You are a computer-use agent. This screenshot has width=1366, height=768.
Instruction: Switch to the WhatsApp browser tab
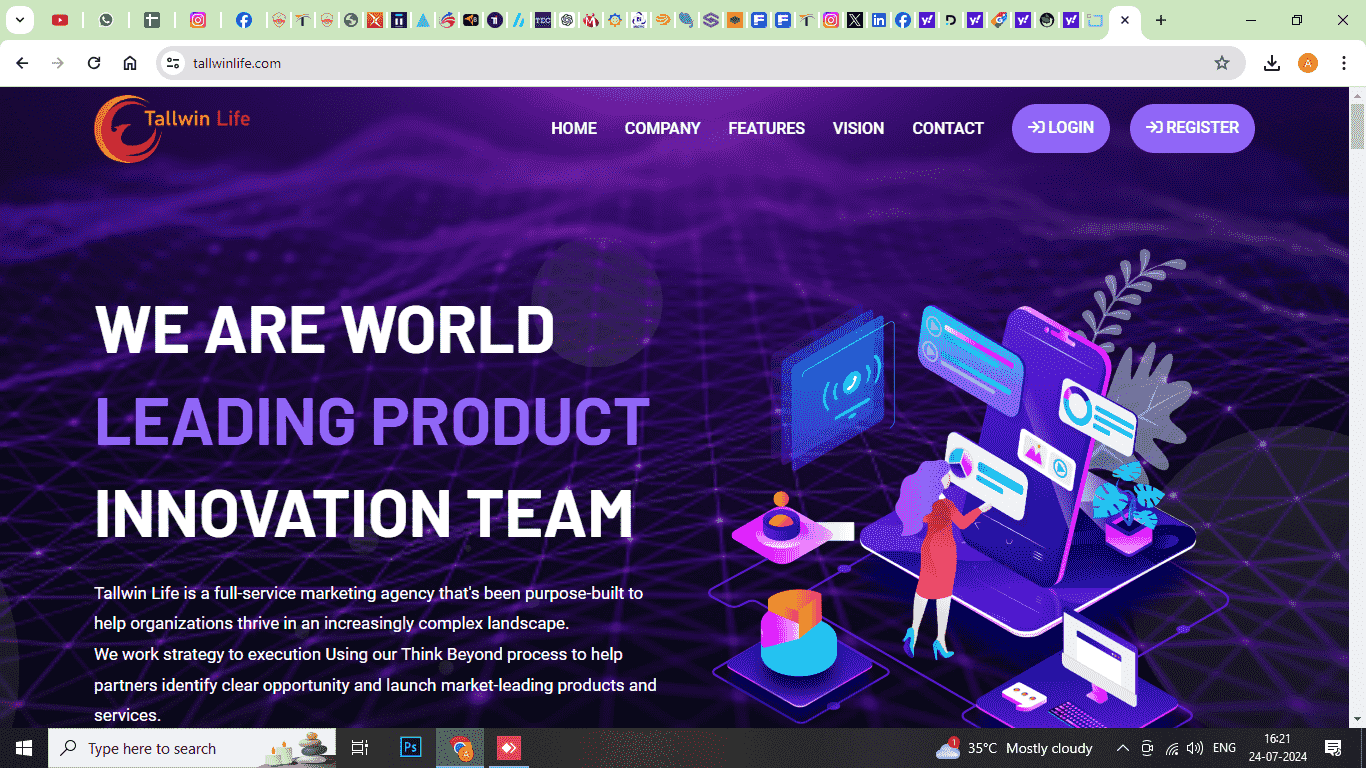(x=106, y=20)
